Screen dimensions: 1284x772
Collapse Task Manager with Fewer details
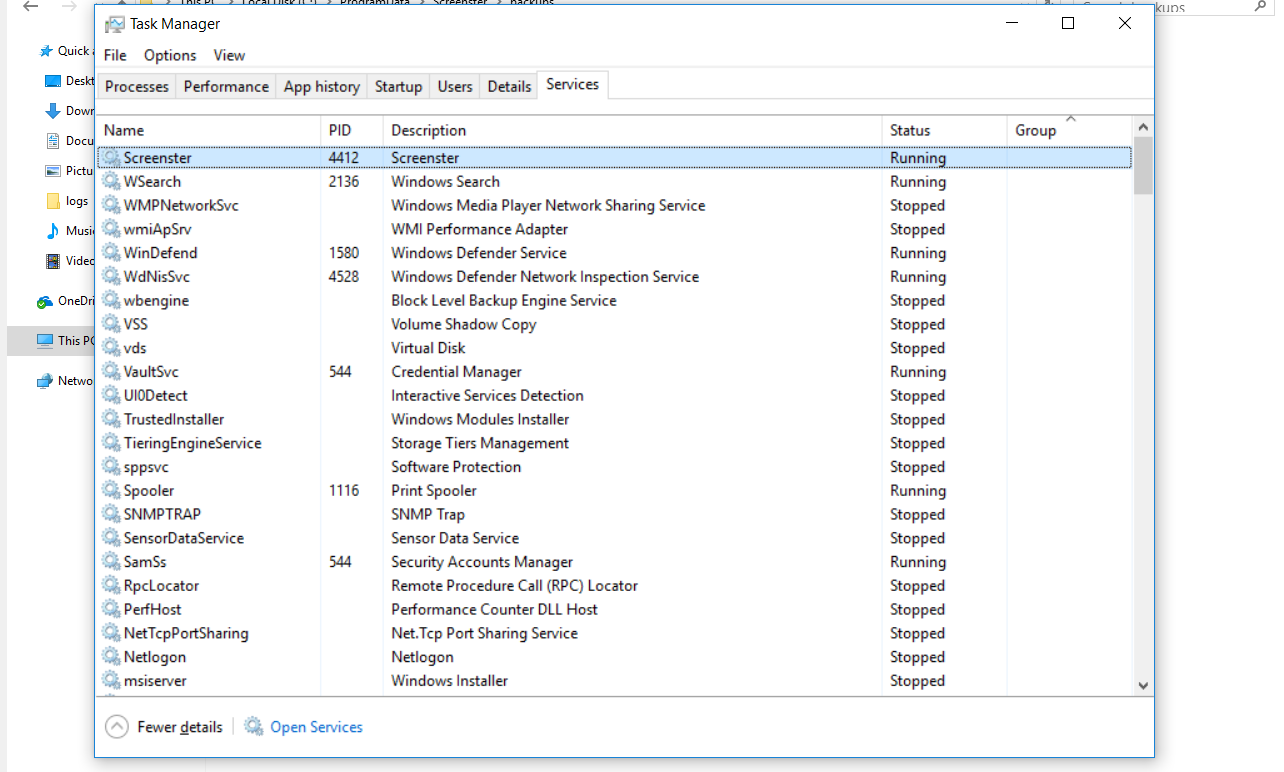coord(164,727)
